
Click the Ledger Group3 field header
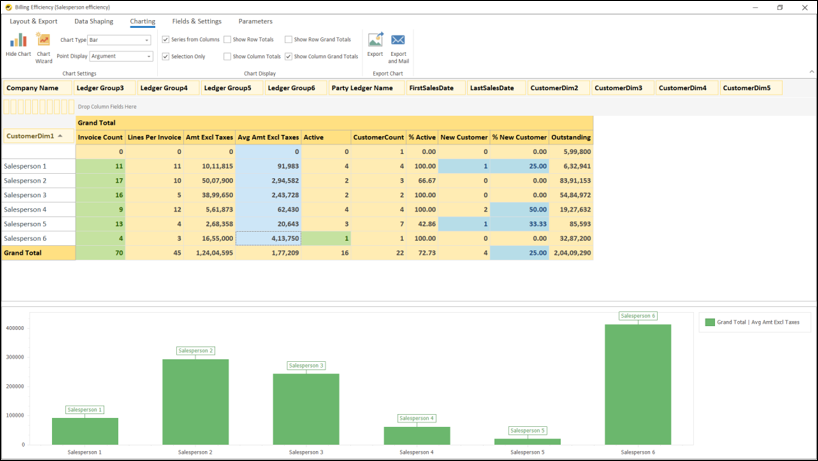[x=100, y=88]
